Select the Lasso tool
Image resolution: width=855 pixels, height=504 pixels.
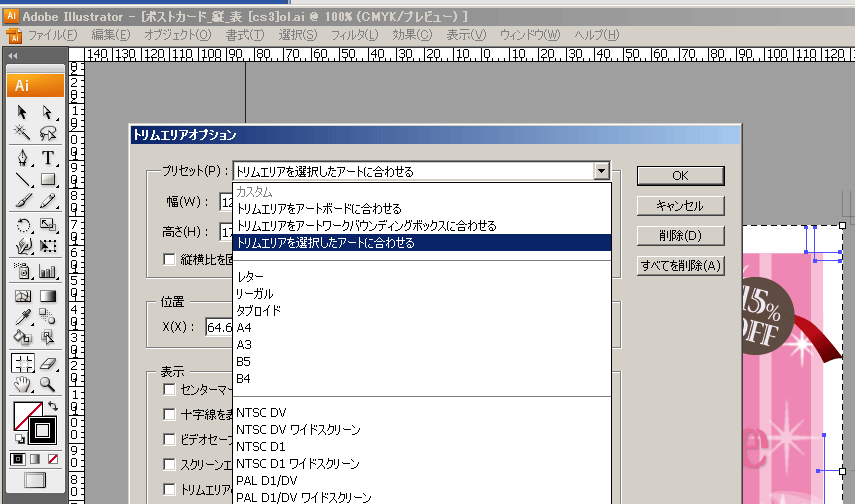click(x=48, y=133)
